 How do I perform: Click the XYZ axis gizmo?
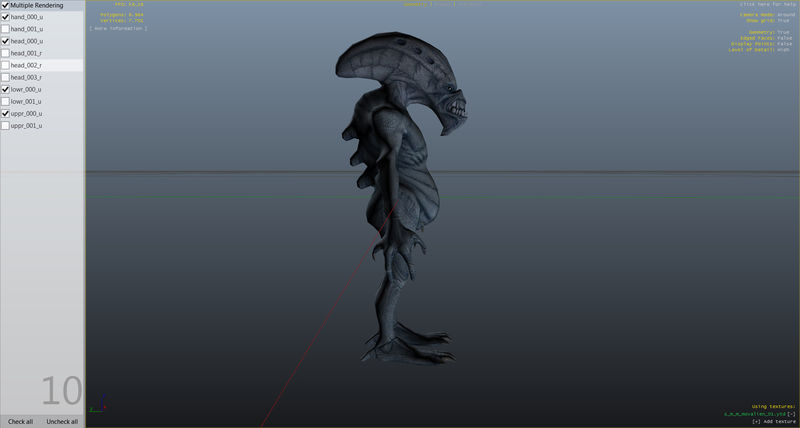97,403
